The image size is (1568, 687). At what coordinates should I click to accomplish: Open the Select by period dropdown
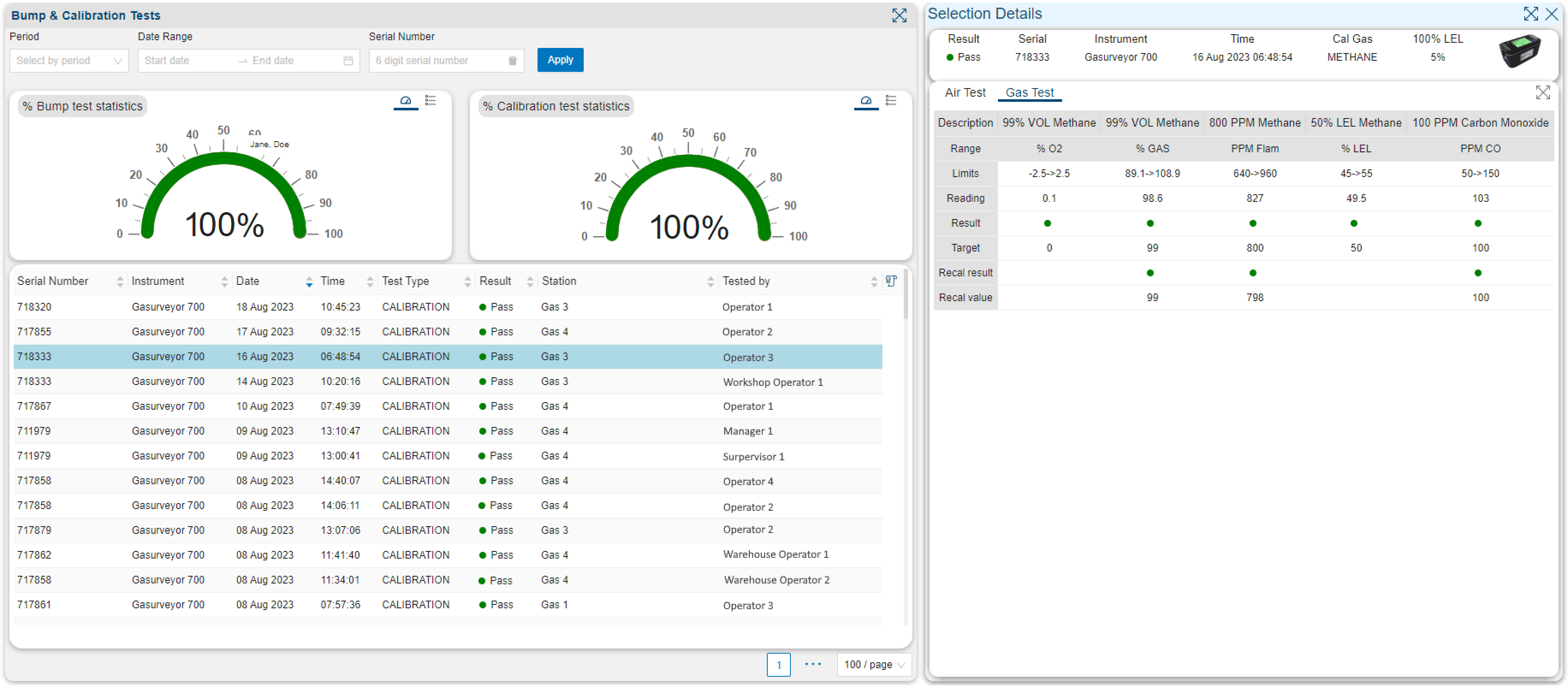(69, 61)
